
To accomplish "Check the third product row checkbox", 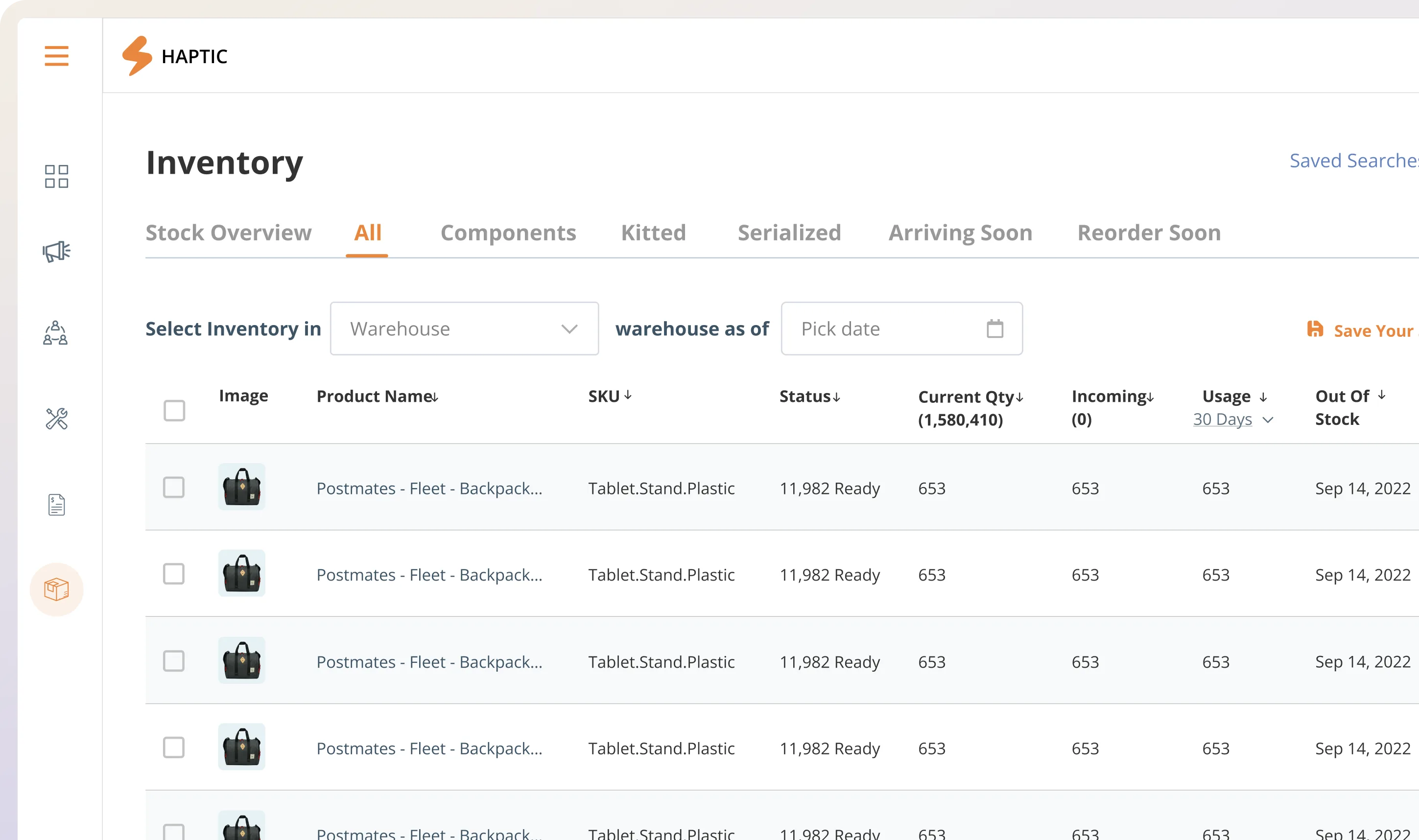I will tap(174, 661).
